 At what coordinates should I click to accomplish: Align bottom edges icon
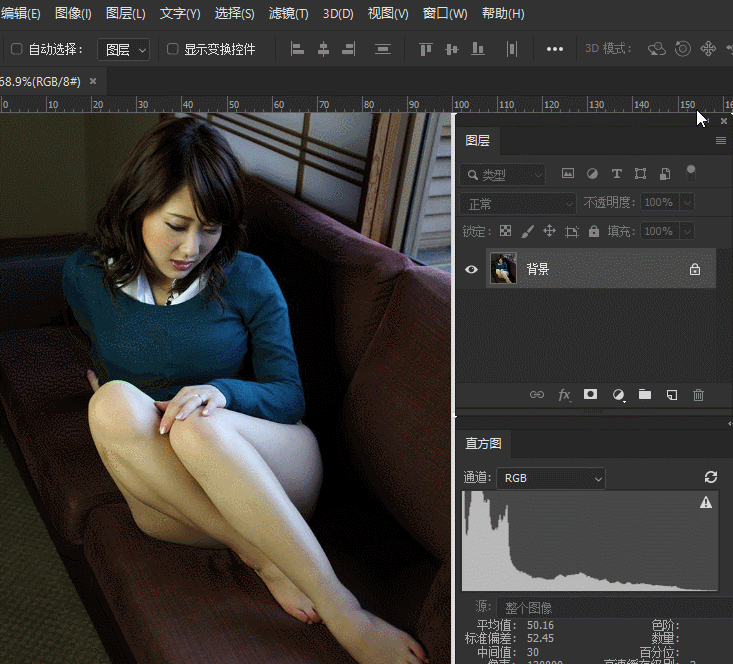coord(477,49)
